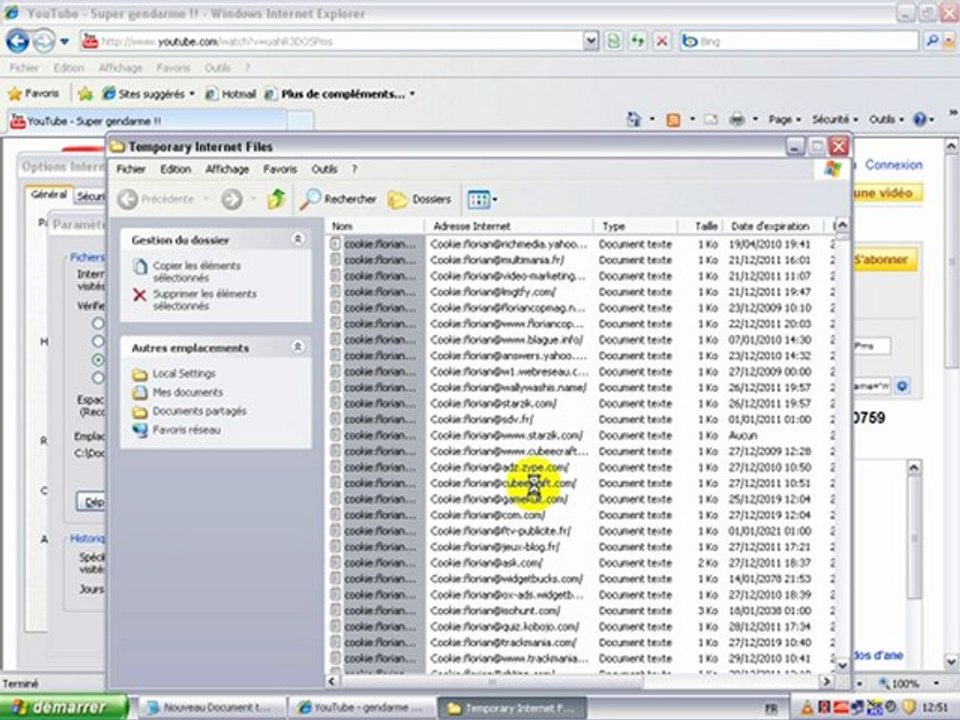Open the Home page icon in Internet Explorer
Screen dimensions: 960x720
click(x=634, y=119)
